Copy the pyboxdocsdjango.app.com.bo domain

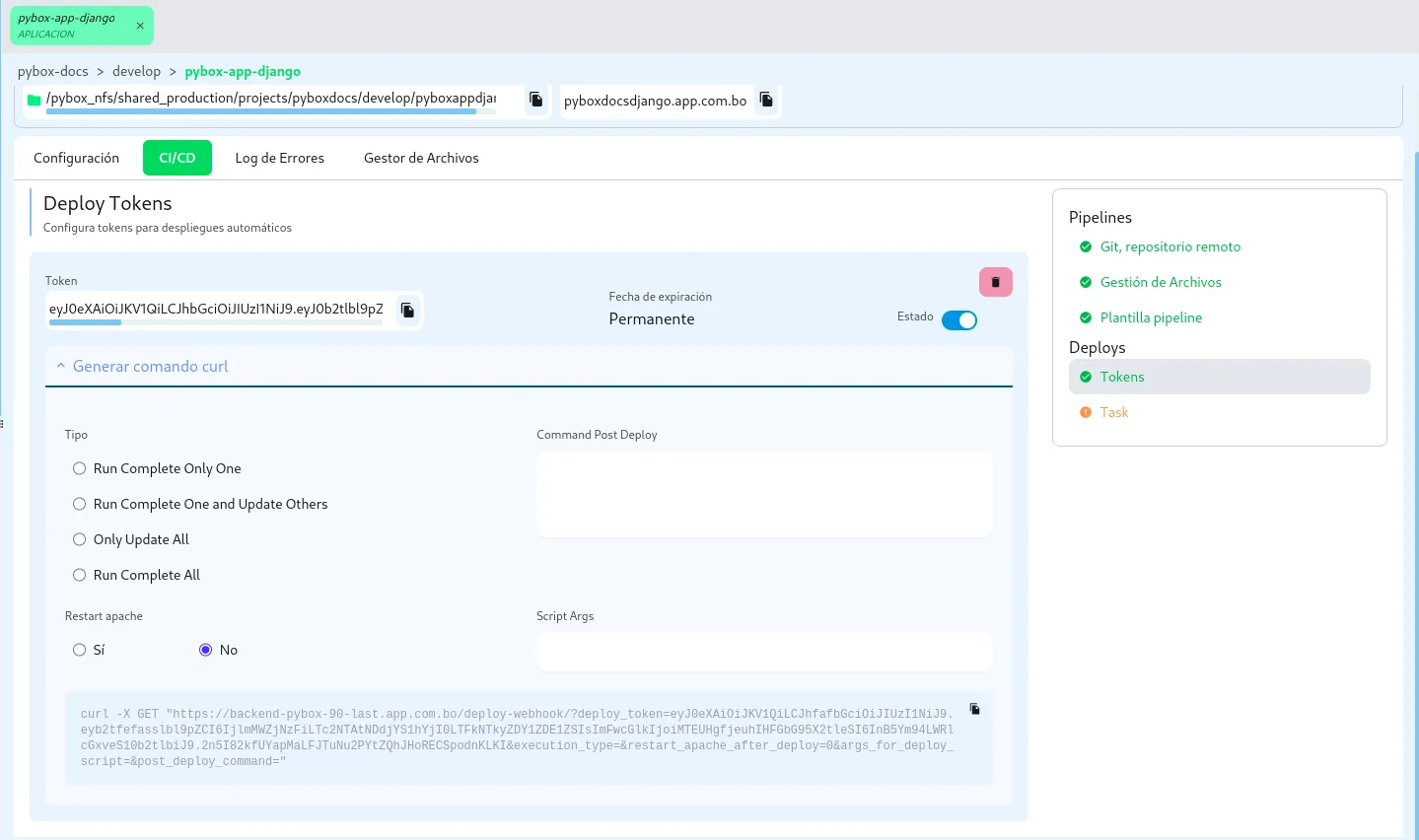pyautogui.click(x=766, y=100)
